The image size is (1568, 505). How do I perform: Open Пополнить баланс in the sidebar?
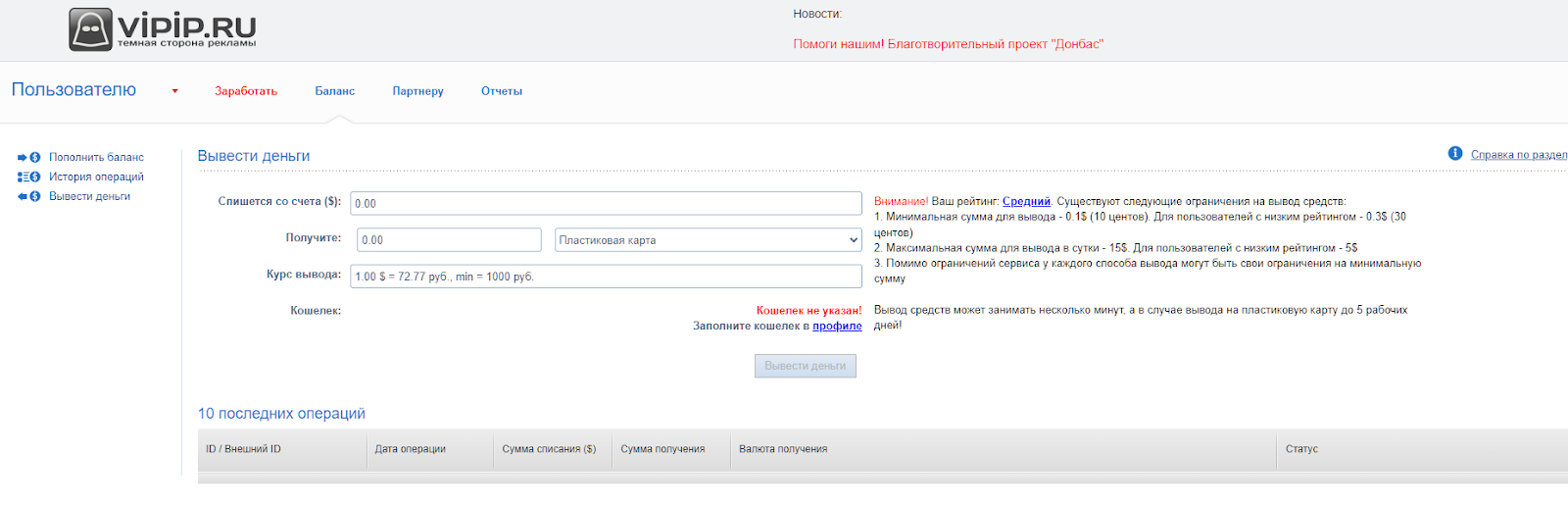tap(96, 158)
